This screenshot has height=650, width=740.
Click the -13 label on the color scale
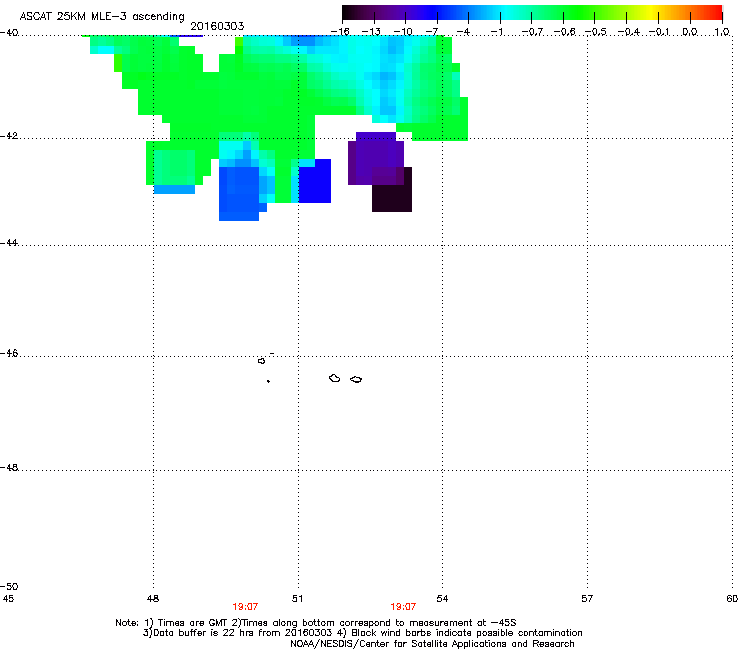371,32
